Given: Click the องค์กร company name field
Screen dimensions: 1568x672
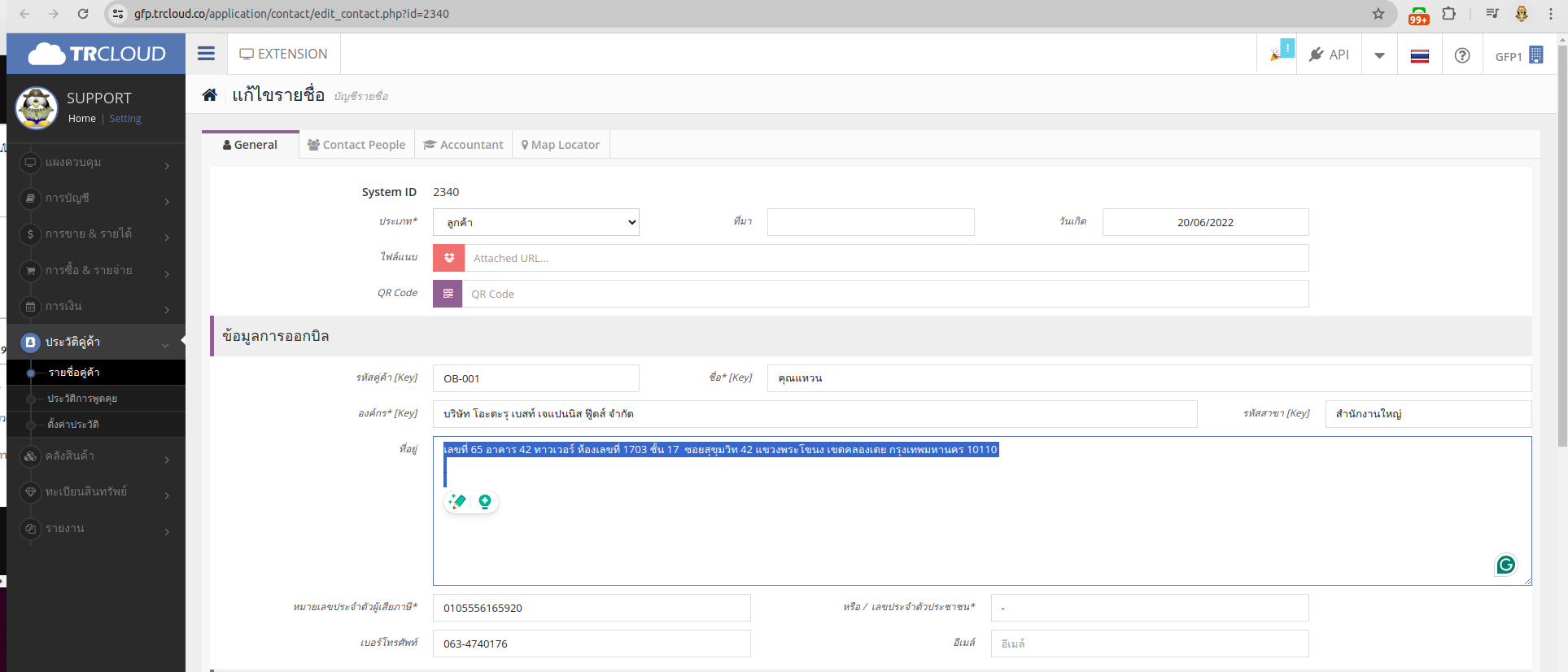Looking at the screenshot, I should click(x=815, y=414).
